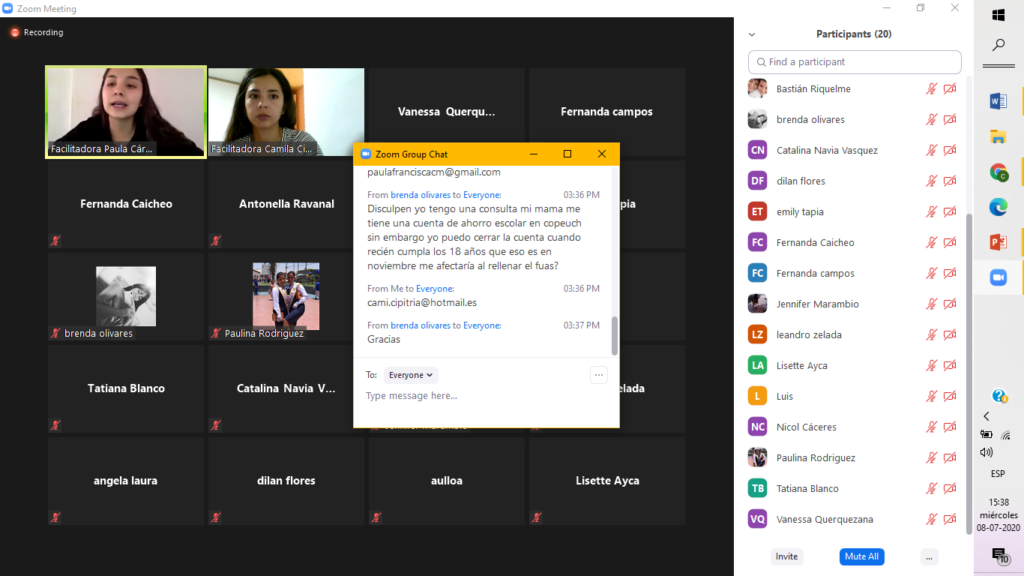Click the Zoom Group Chat window icon
This screenshot has width=1024, height=576.
(365, 154)
